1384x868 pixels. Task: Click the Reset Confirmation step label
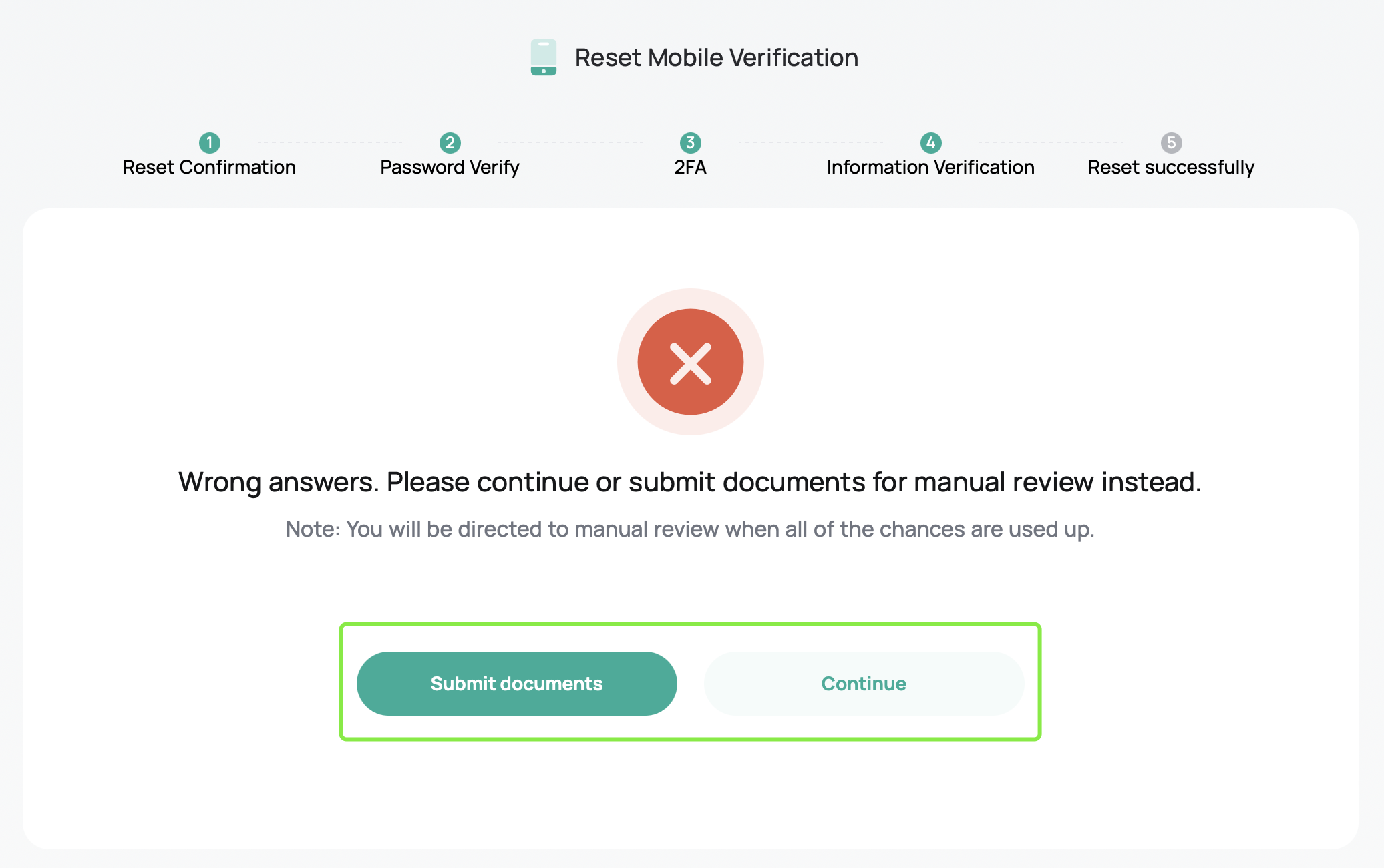210,167
